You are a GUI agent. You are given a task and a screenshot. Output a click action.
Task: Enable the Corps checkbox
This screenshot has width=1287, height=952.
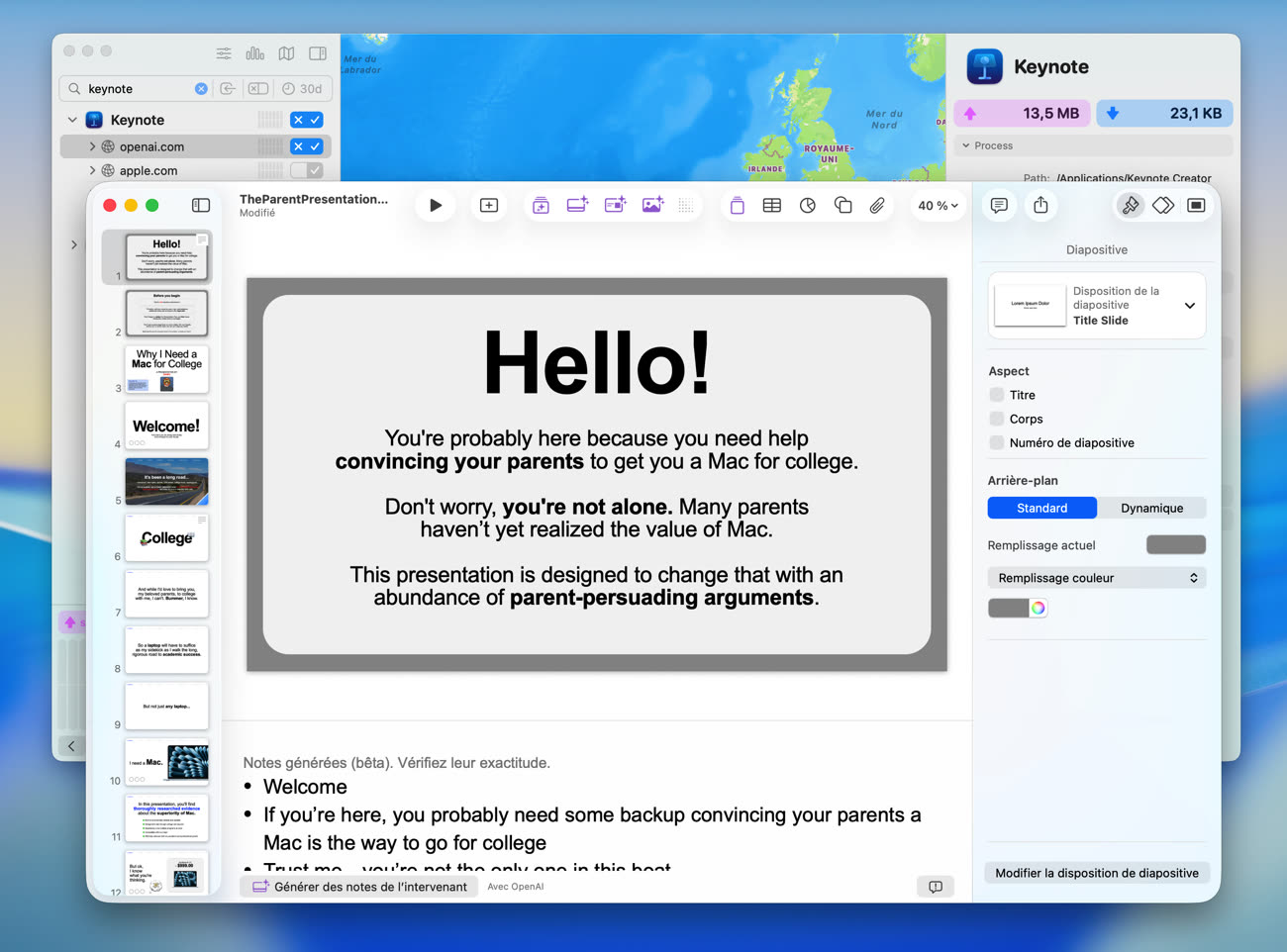tap(997, 419)
